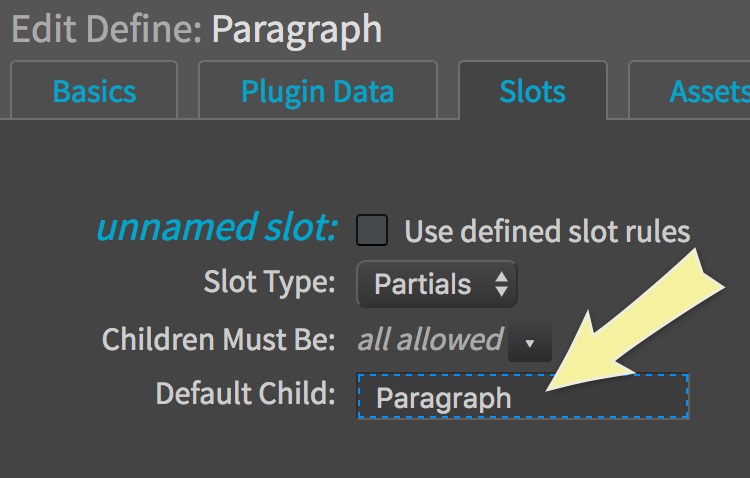Click the "Default Child:" label

point(245,394)
